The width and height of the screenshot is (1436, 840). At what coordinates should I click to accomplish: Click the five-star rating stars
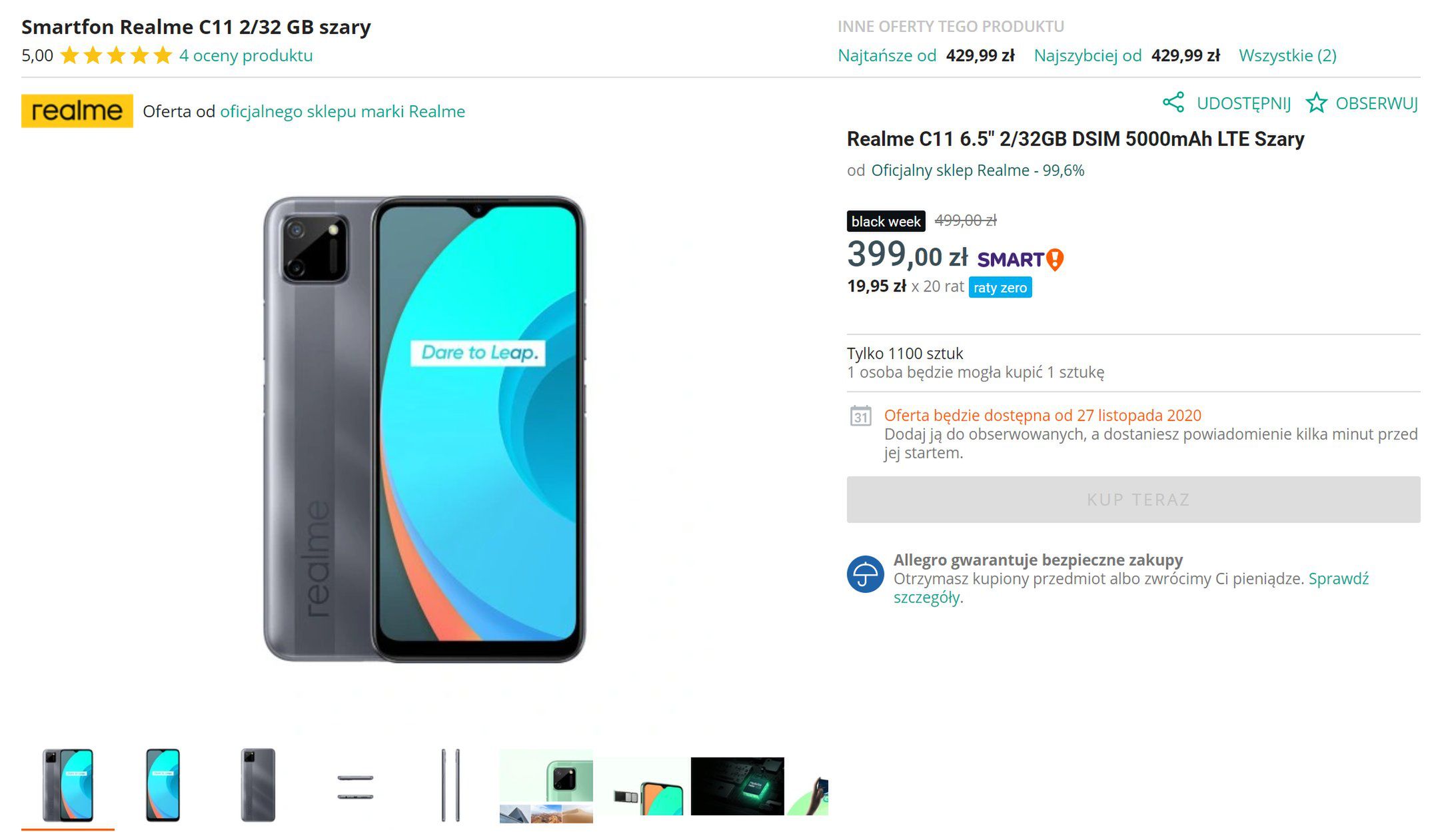coord(116,55)
